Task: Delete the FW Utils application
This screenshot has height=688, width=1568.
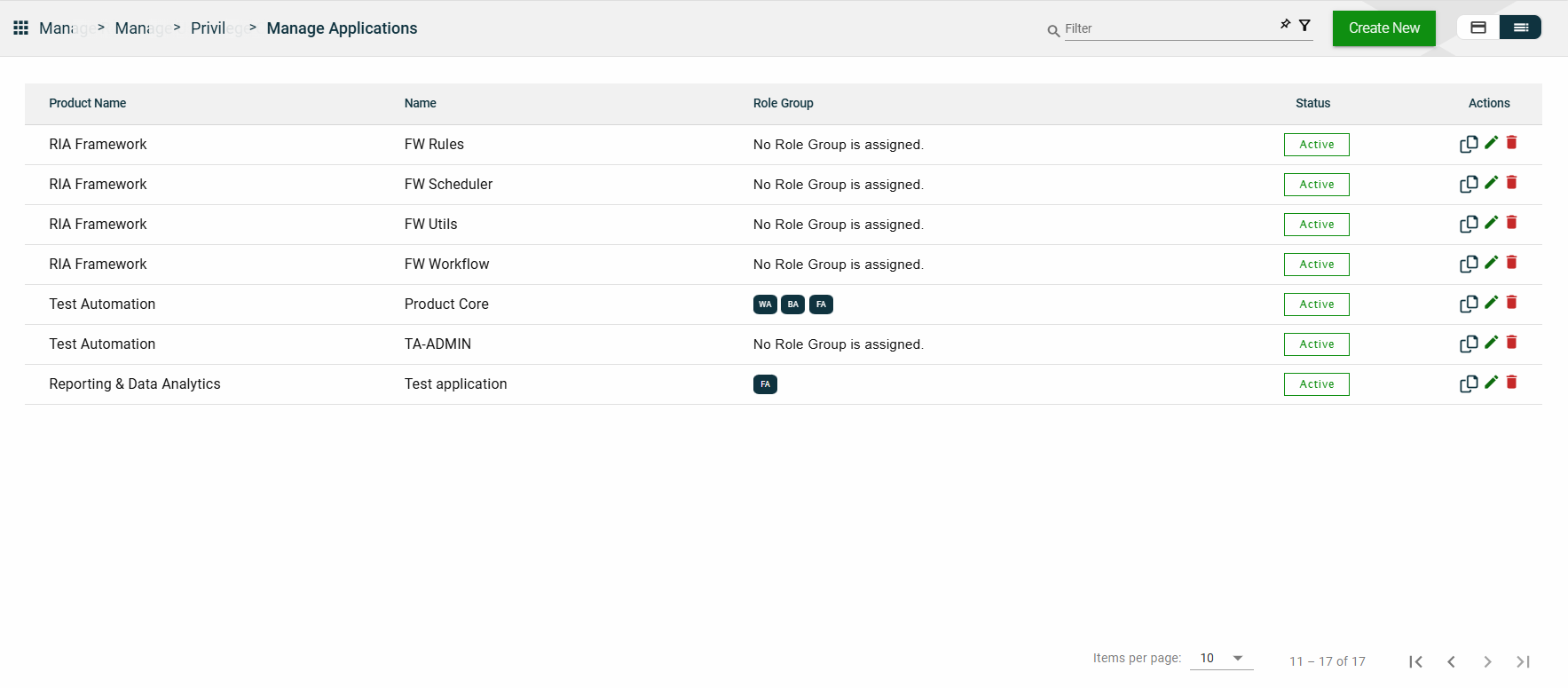Action: 1512,223
